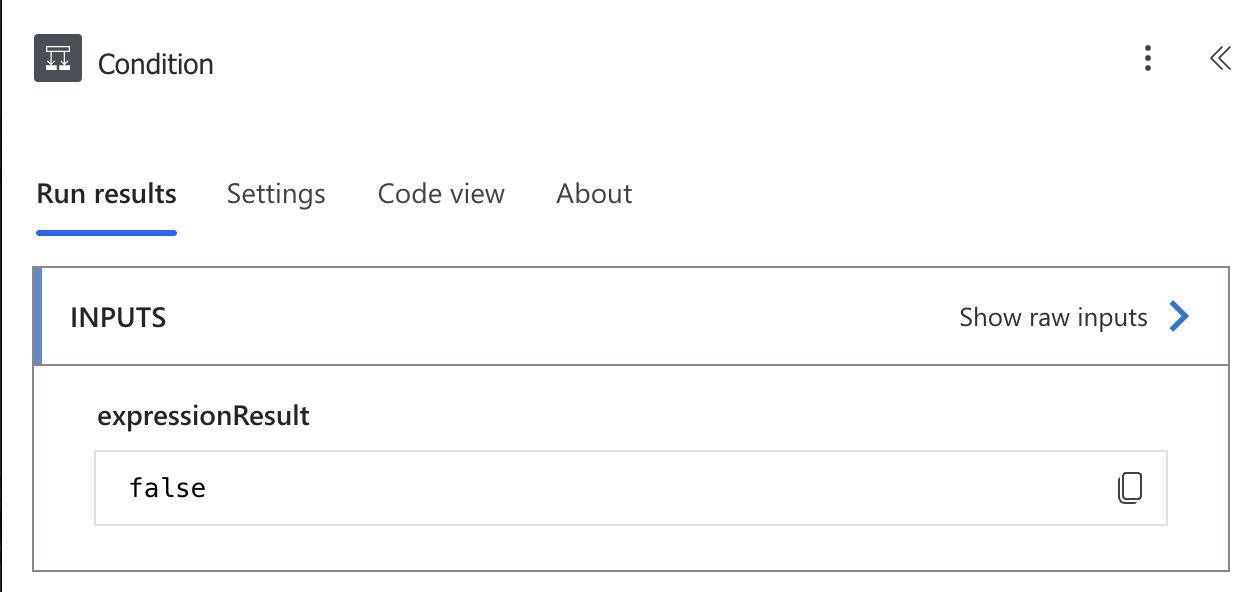Open the three-dot more options menu
This screenshot has height=592, width=1254.
pos(1148,59)
